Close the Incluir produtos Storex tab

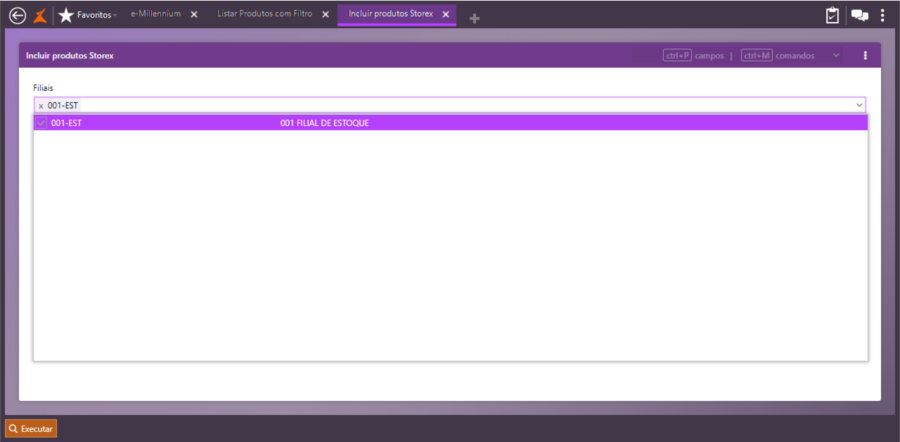pyautogui.click(x=445, y=14)
